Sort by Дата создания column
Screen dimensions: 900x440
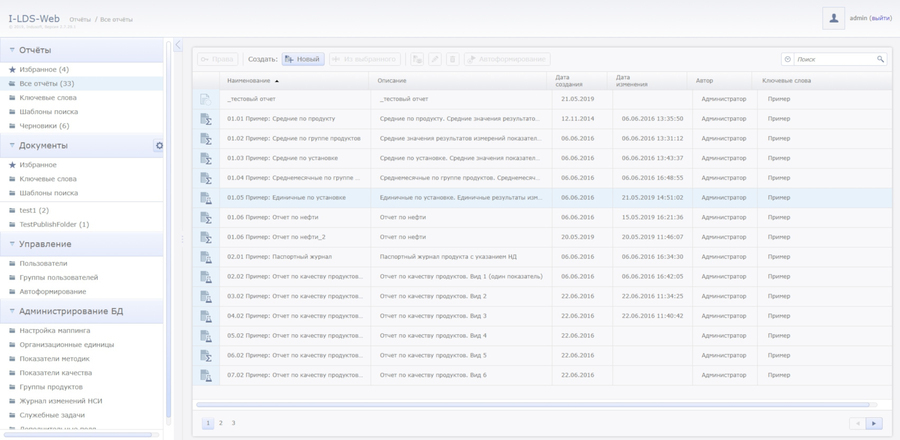567,81
